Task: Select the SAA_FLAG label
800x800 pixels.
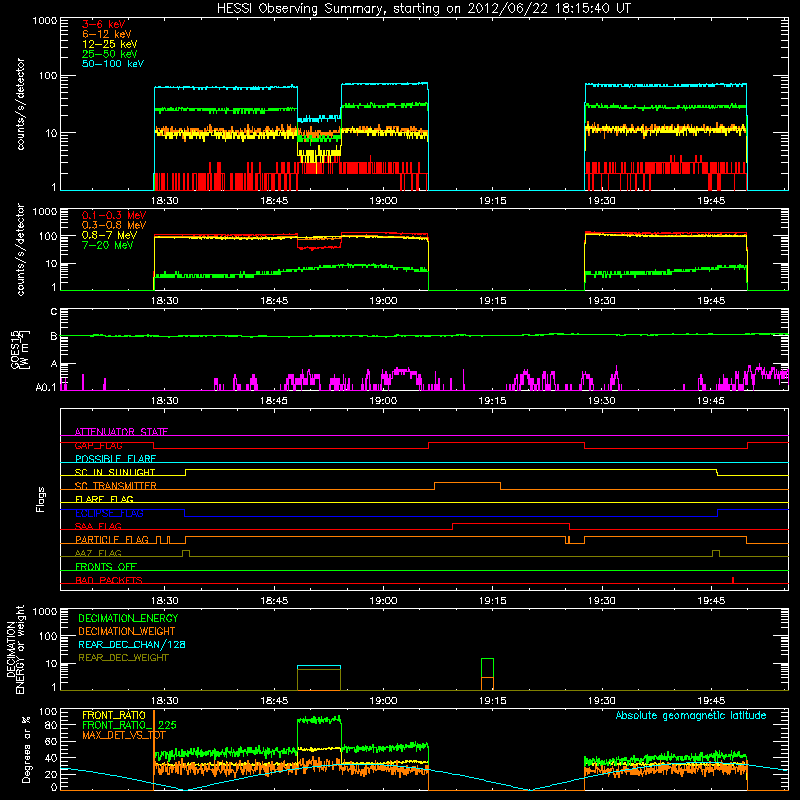Action: [98, 526]
